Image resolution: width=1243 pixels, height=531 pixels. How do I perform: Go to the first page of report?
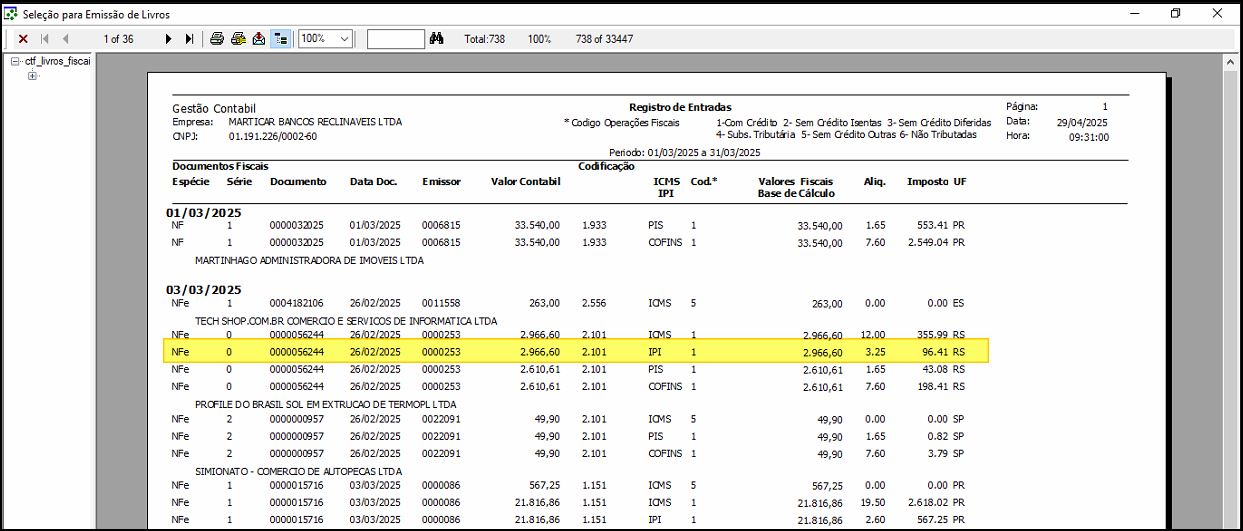click(x=45, y=39)
